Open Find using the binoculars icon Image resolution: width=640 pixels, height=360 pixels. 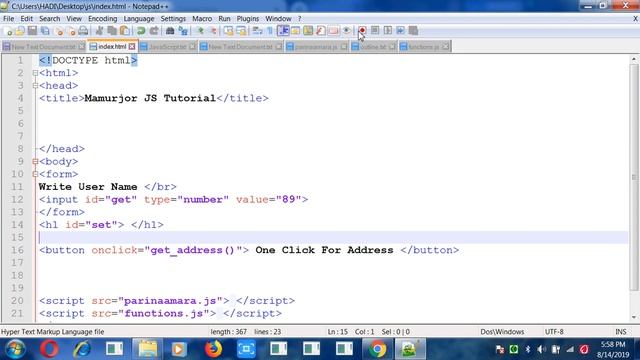170,31
